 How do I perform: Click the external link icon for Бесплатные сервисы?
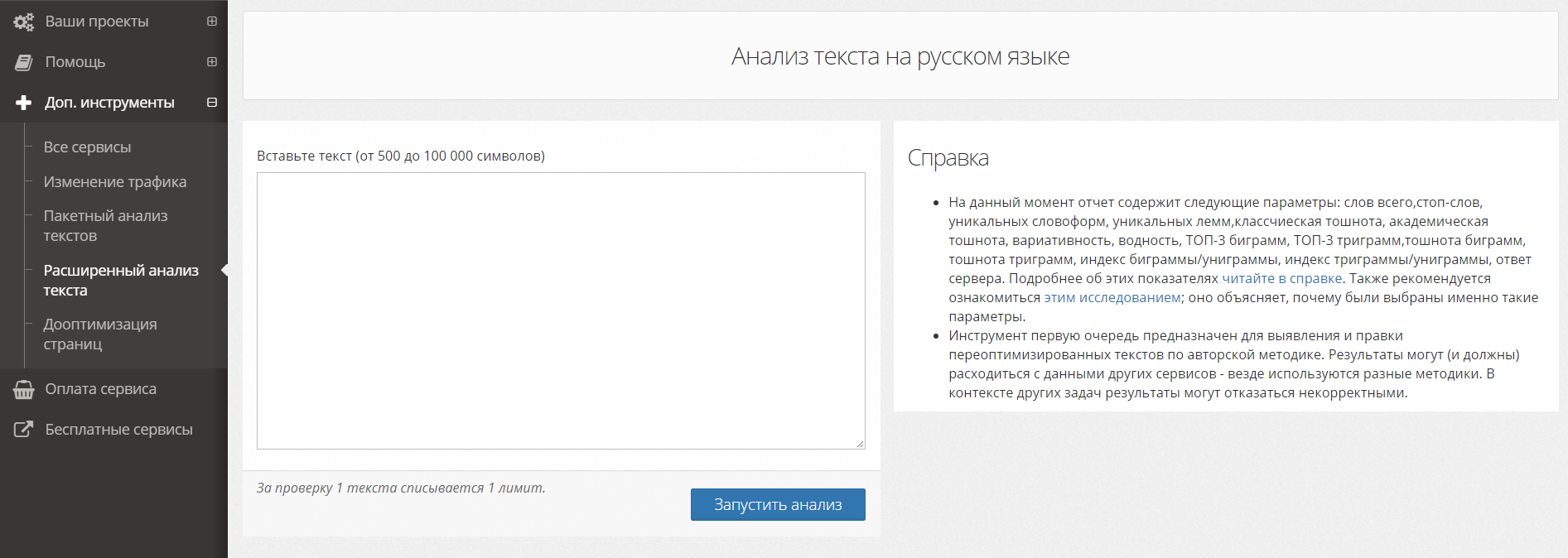(23, 430)
